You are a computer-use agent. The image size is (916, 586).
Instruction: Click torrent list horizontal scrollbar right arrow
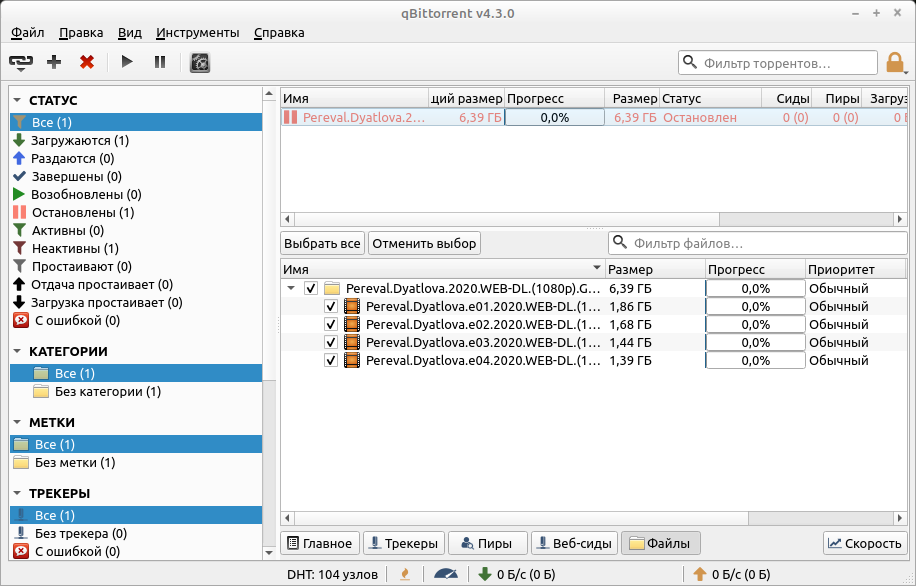pyautogui.click(x=900, y=219)
